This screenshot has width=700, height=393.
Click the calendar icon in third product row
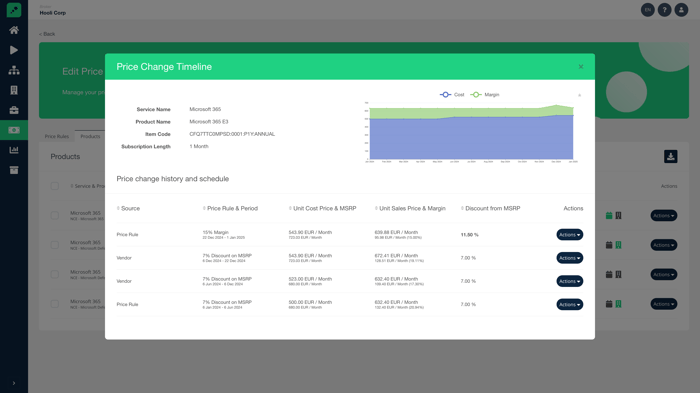pos(609,274)
